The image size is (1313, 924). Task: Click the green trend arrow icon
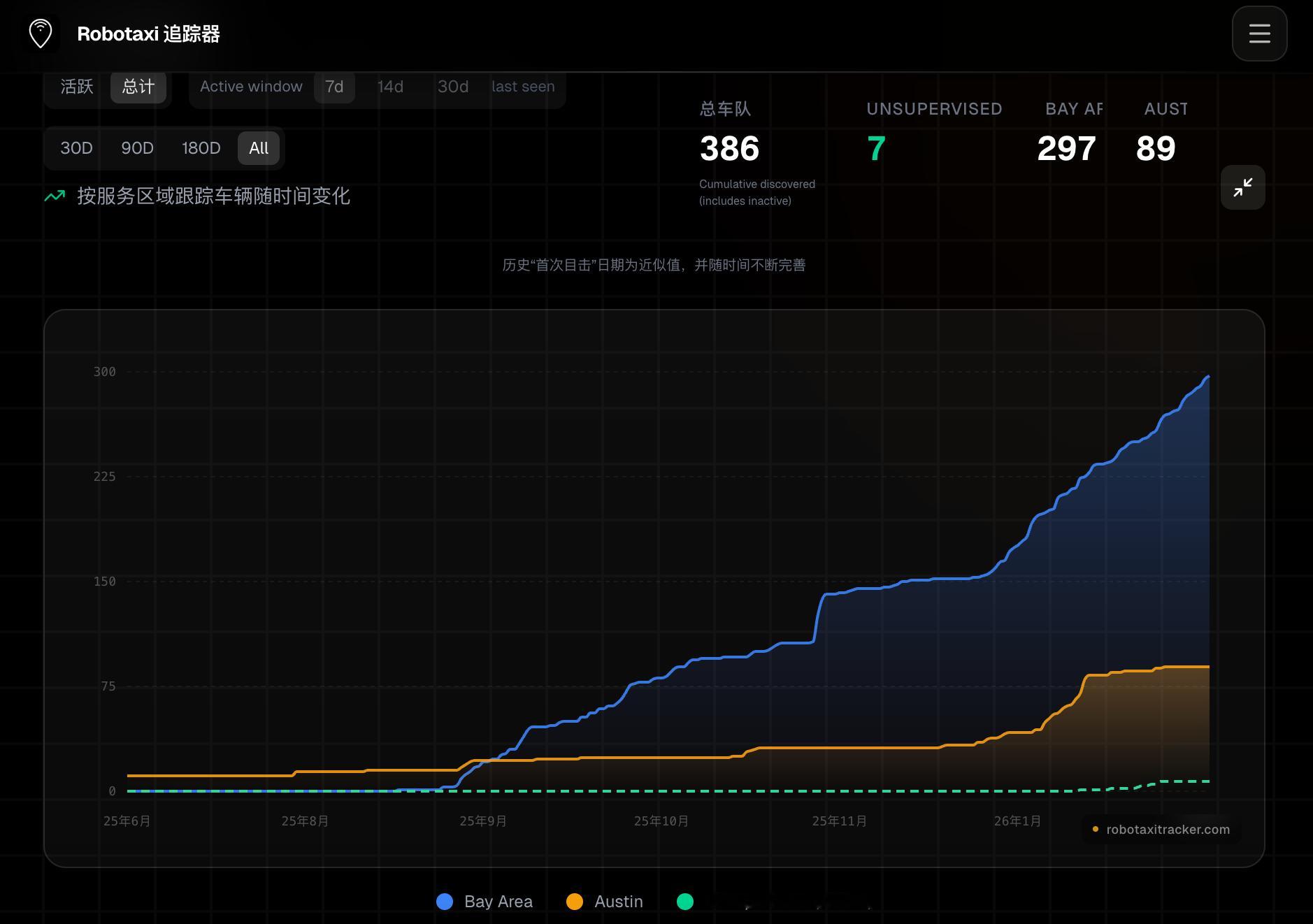55,196
